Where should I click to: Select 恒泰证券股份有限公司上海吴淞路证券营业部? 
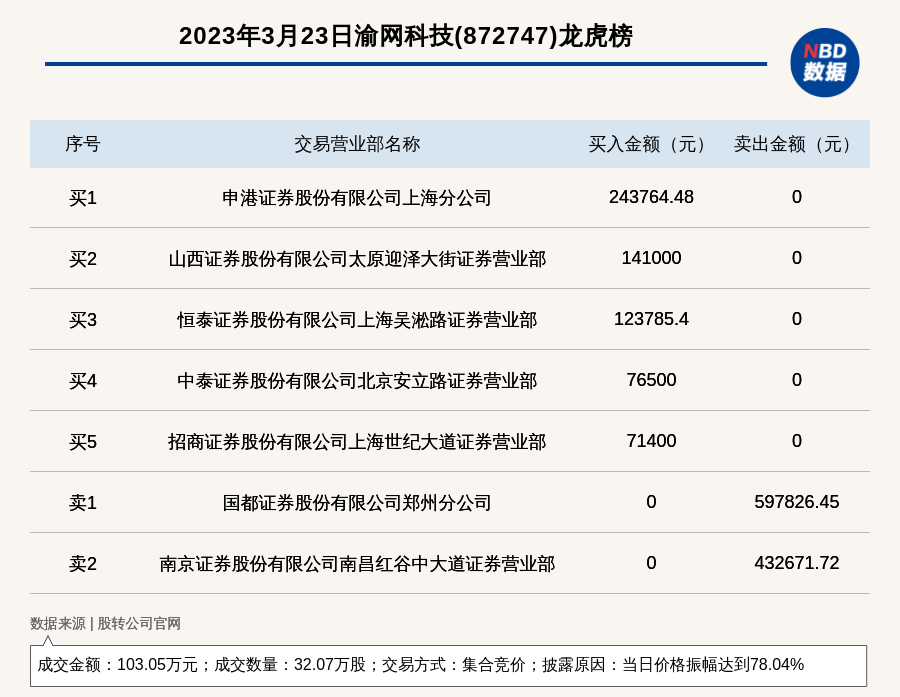pos(357,320)
